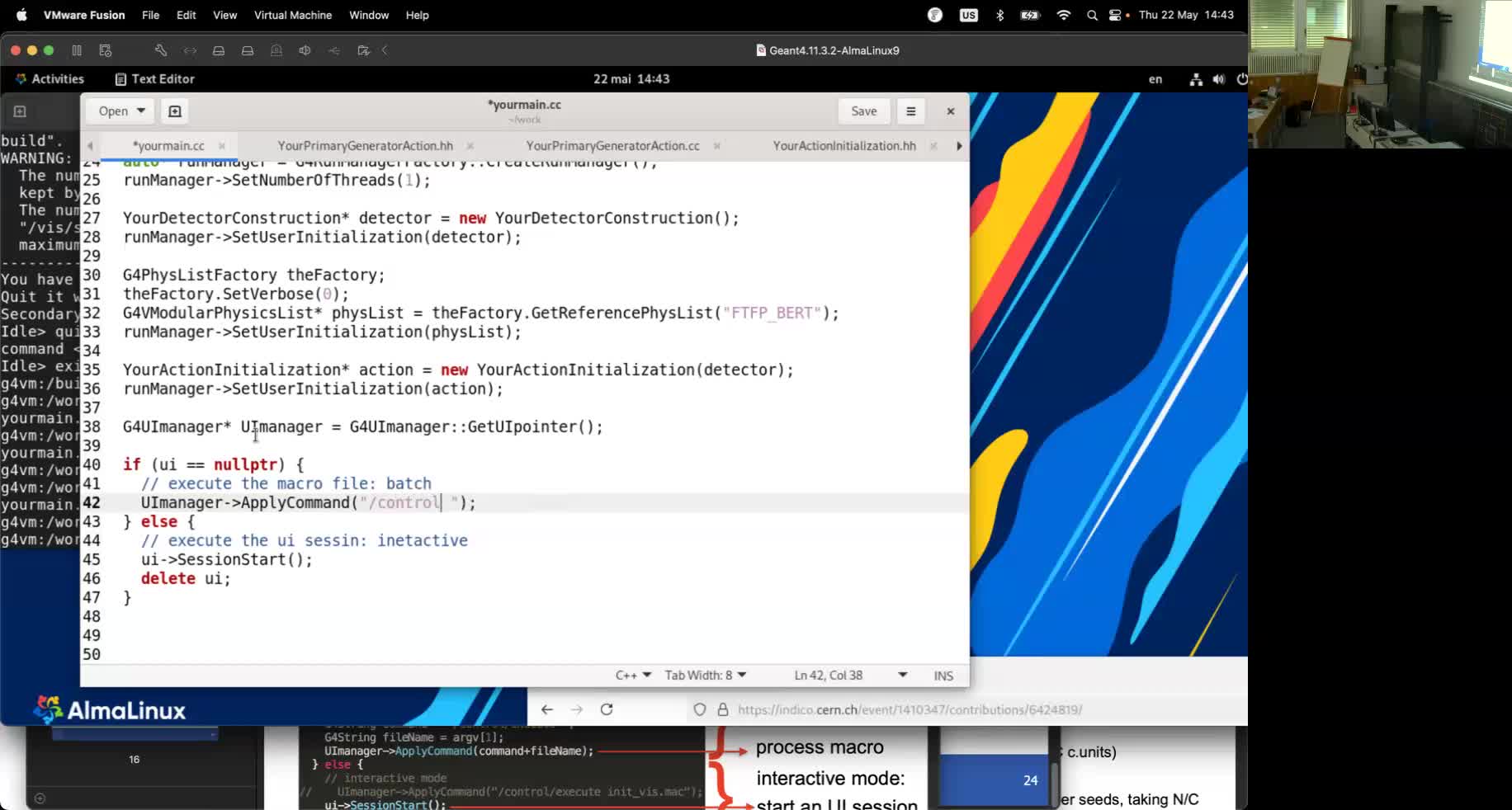Image resolution: width=1512 pixels, height=810 pixels.
Task: Save yourmain.cc with the Save button
Action: point(863,111)
